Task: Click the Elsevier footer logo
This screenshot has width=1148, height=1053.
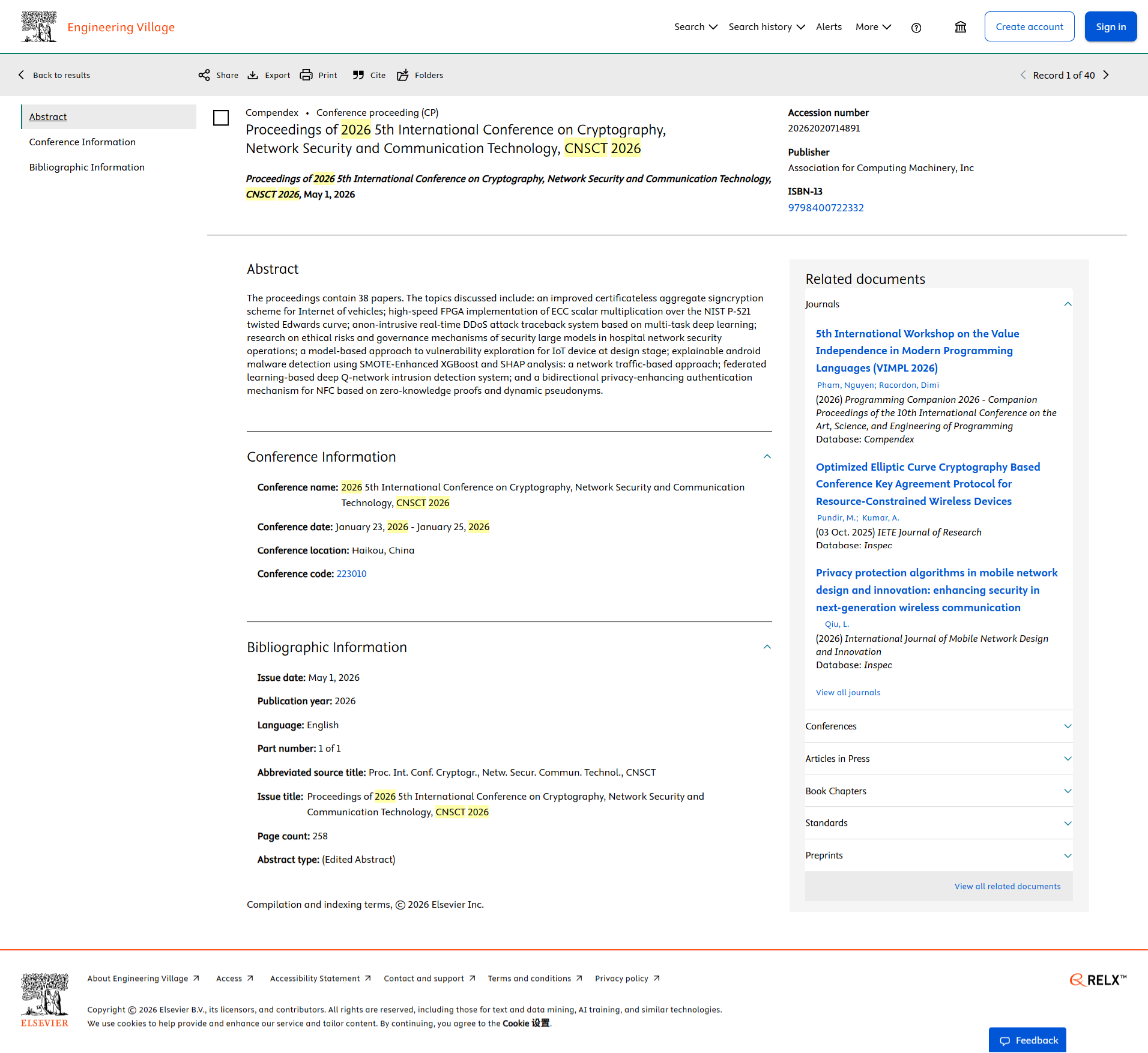Action: point(44,1001)
